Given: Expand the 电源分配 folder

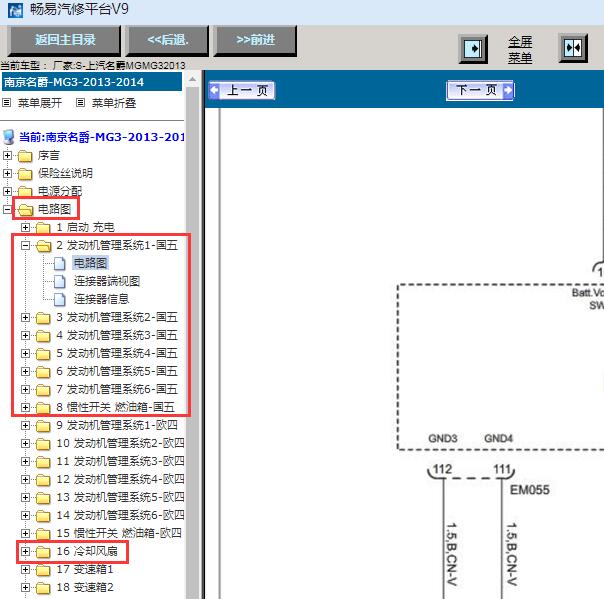Looking at the screenshot, I should point(7,191).
